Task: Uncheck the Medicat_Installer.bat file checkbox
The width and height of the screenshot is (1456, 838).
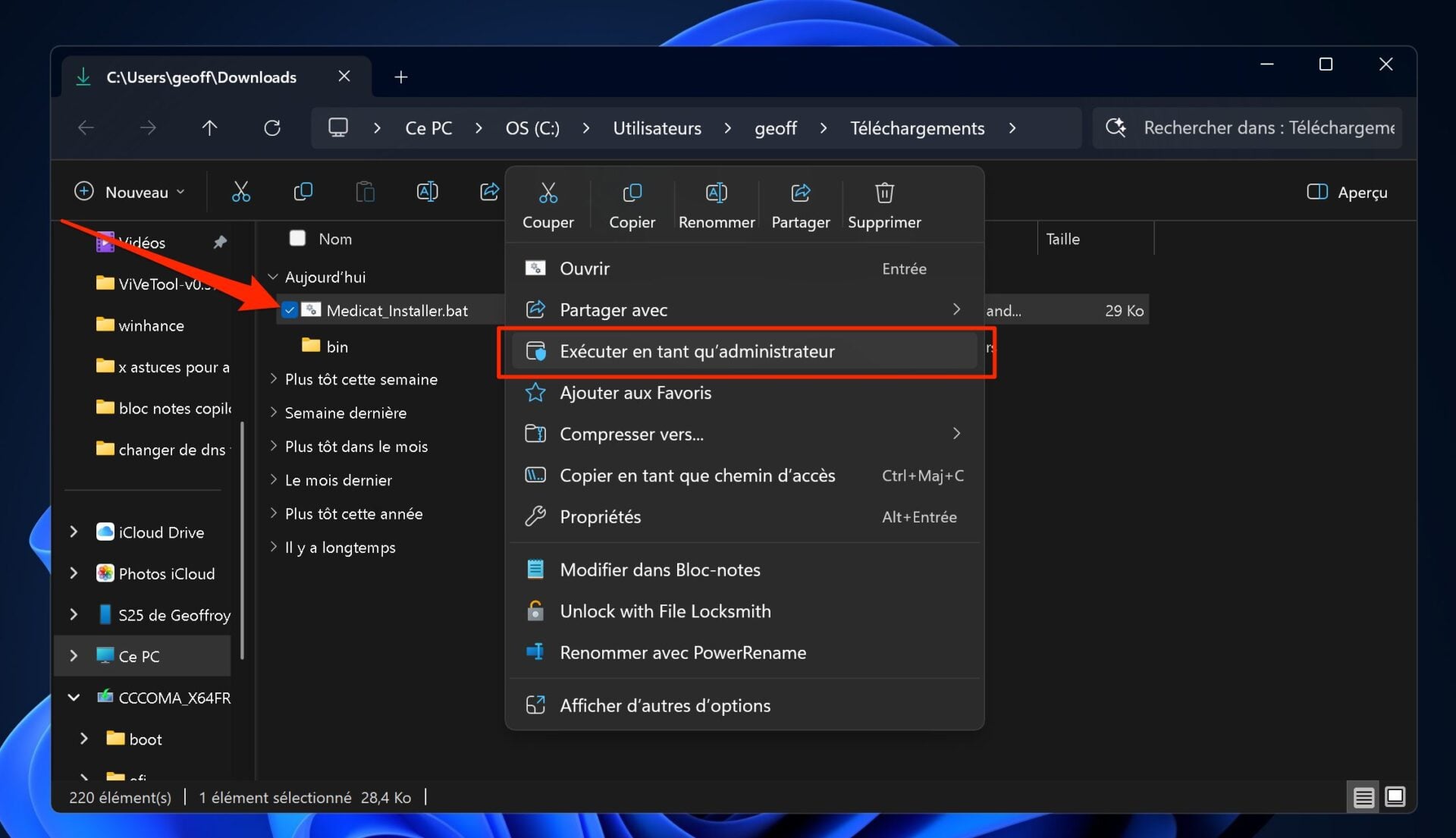Action: (290, 310)
